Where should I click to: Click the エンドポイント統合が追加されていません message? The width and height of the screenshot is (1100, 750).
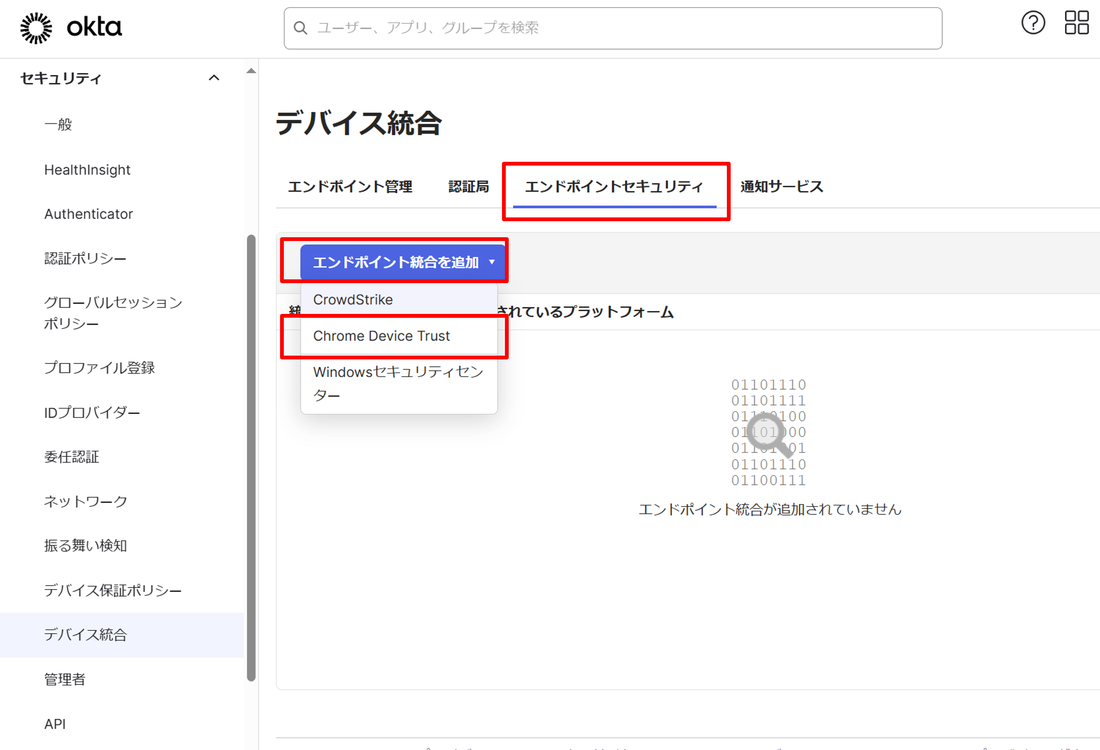click(x=770, y=509)
